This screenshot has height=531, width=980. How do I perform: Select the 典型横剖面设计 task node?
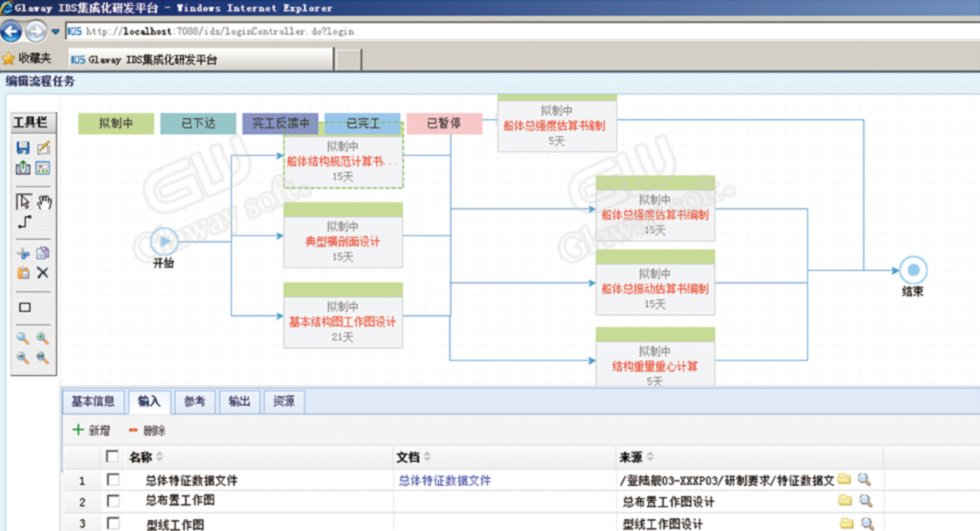click(343, 235)
